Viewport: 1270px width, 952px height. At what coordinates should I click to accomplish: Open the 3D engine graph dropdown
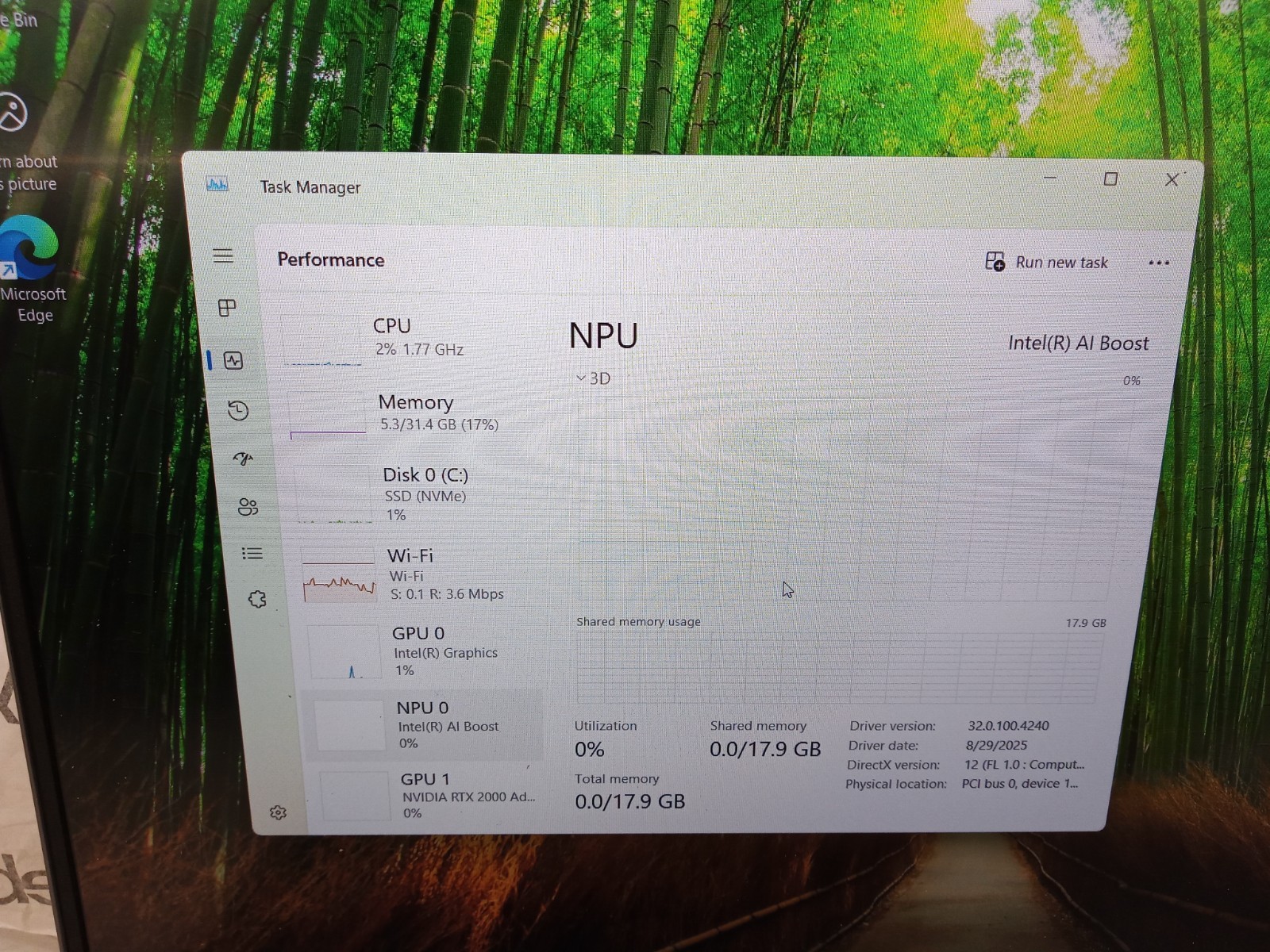click(x=593, y=378)
